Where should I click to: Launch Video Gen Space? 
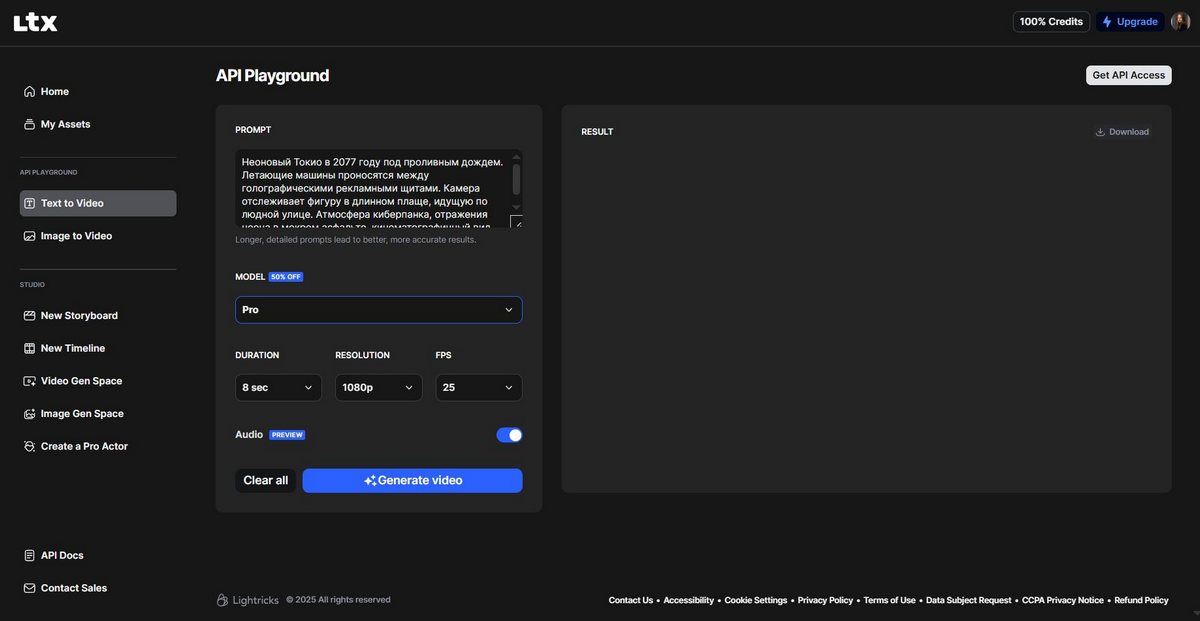pos(29,381)
